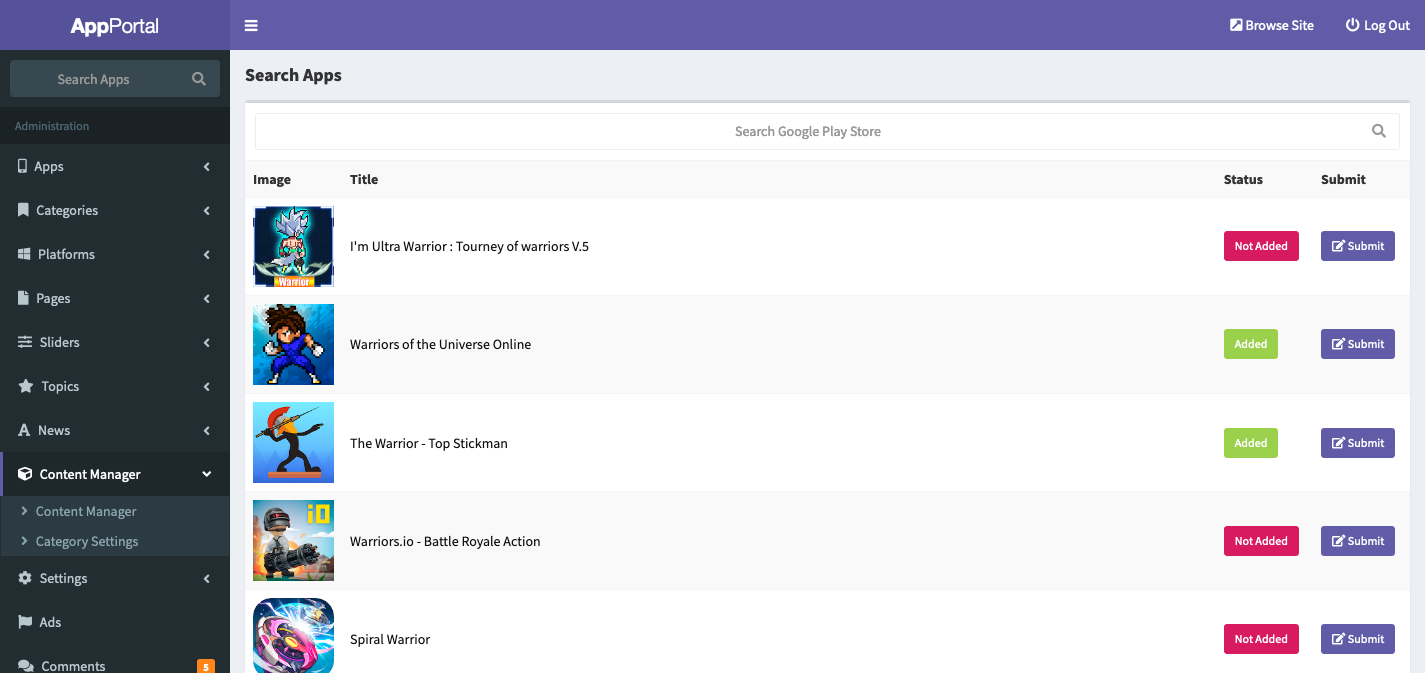Screen dimensions: 1425x673
Task: Expand the Categories chevron arrow
Action: click(206, 211)
